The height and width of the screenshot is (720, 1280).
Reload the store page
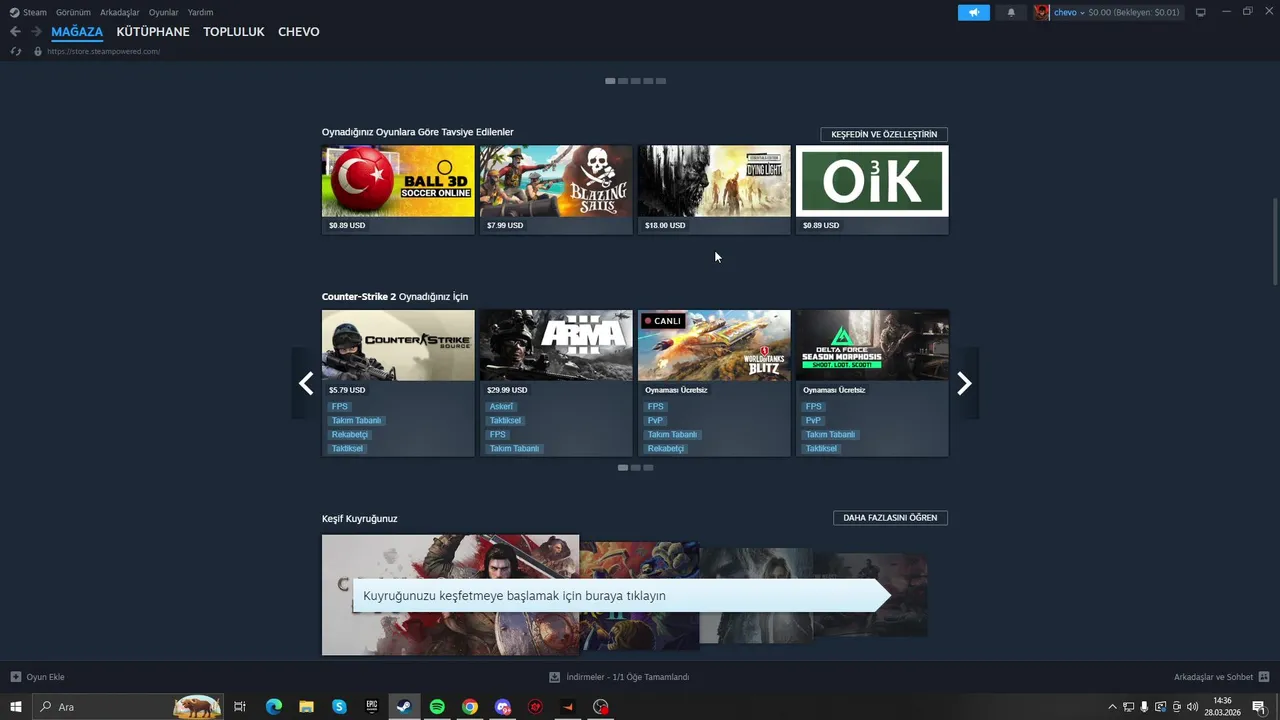pos(16,51)
